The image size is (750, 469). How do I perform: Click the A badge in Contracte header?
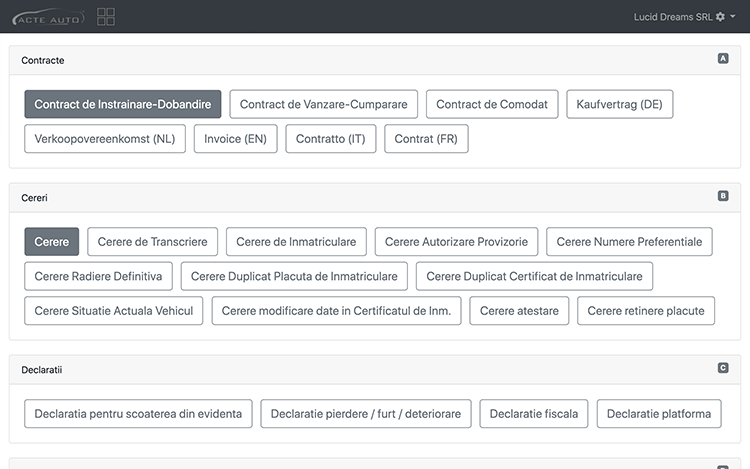click(723, 58)
